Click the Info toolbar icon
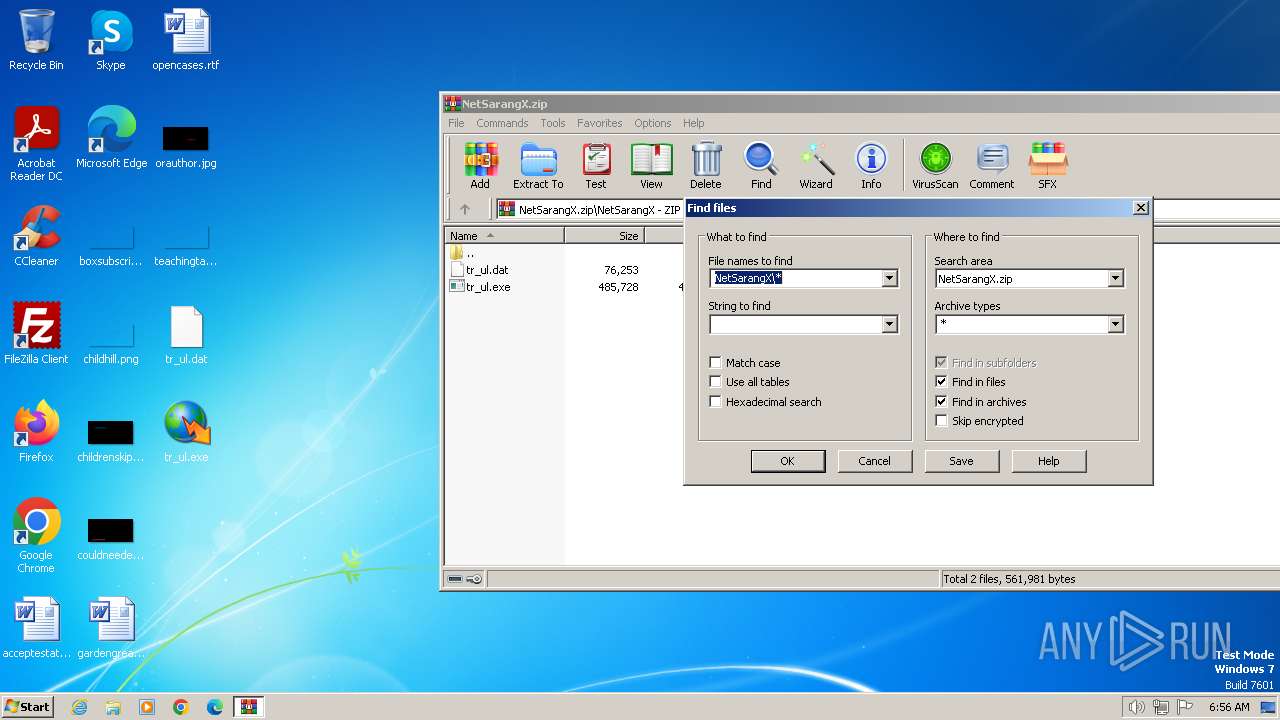1280x720 pixels. tap(871, 165)
